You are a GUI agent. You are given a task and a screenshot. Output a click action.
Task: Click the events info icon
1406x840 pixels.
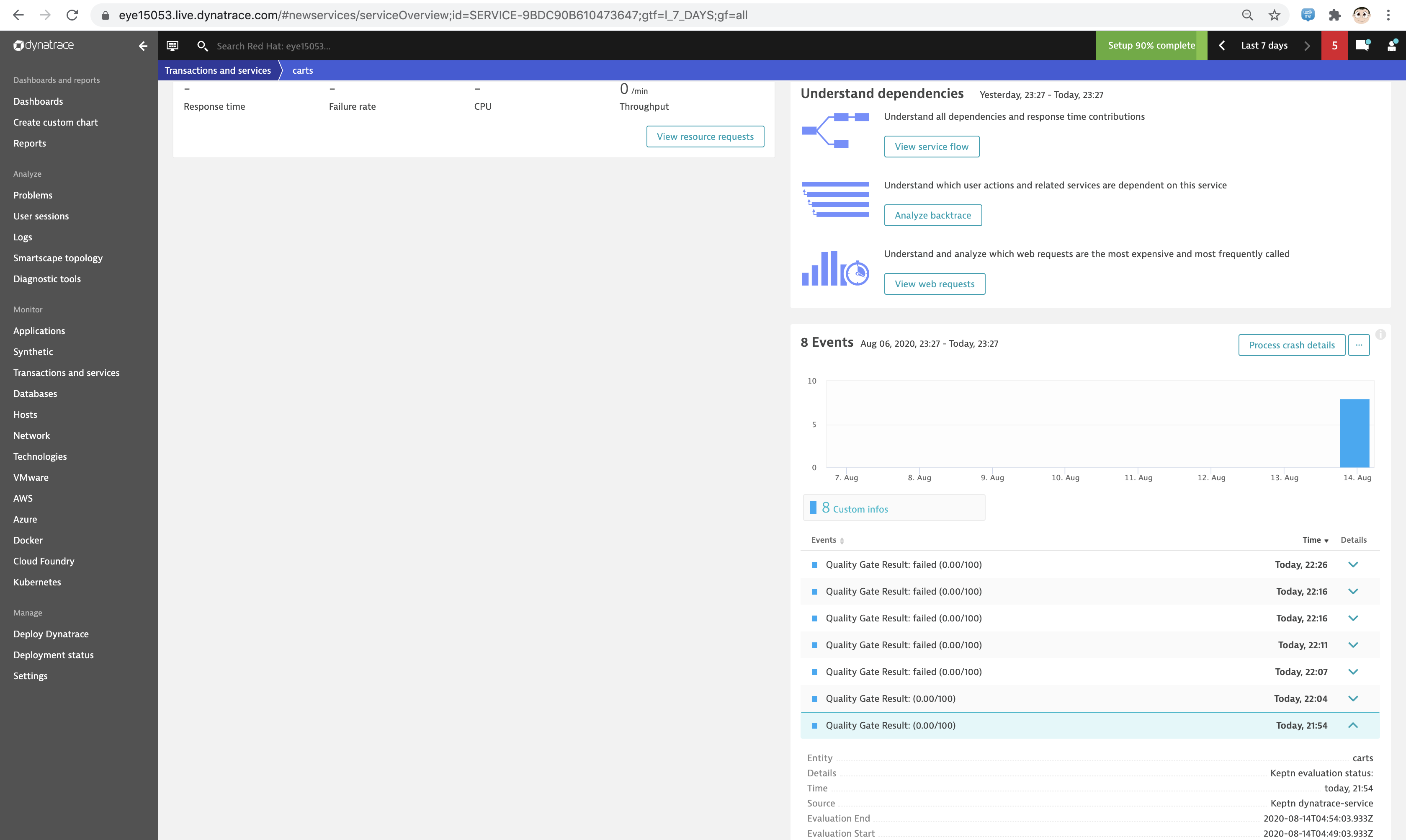pyautogui.click(x=1380, y=335)
